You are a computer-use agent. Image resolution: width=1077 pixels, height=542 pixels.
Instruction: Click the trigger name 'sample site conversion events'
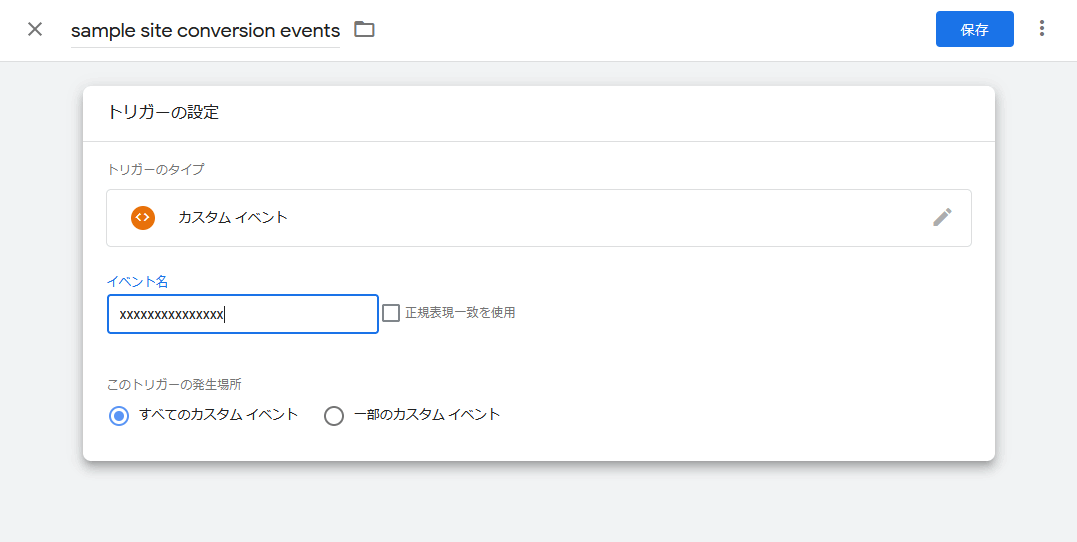click(205, 31)
